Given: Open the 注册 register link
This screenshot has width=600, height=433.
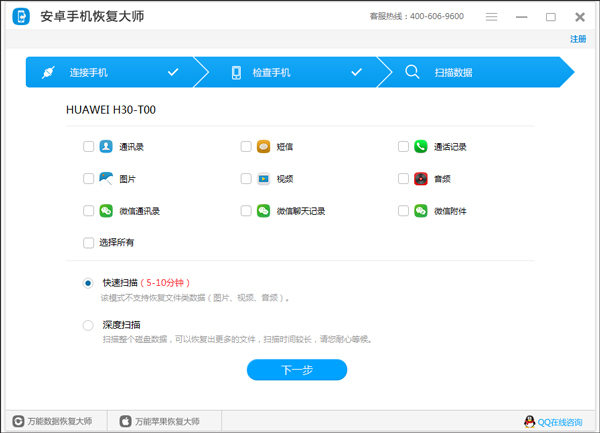Looking at the screenshot, I should [578, 40].
